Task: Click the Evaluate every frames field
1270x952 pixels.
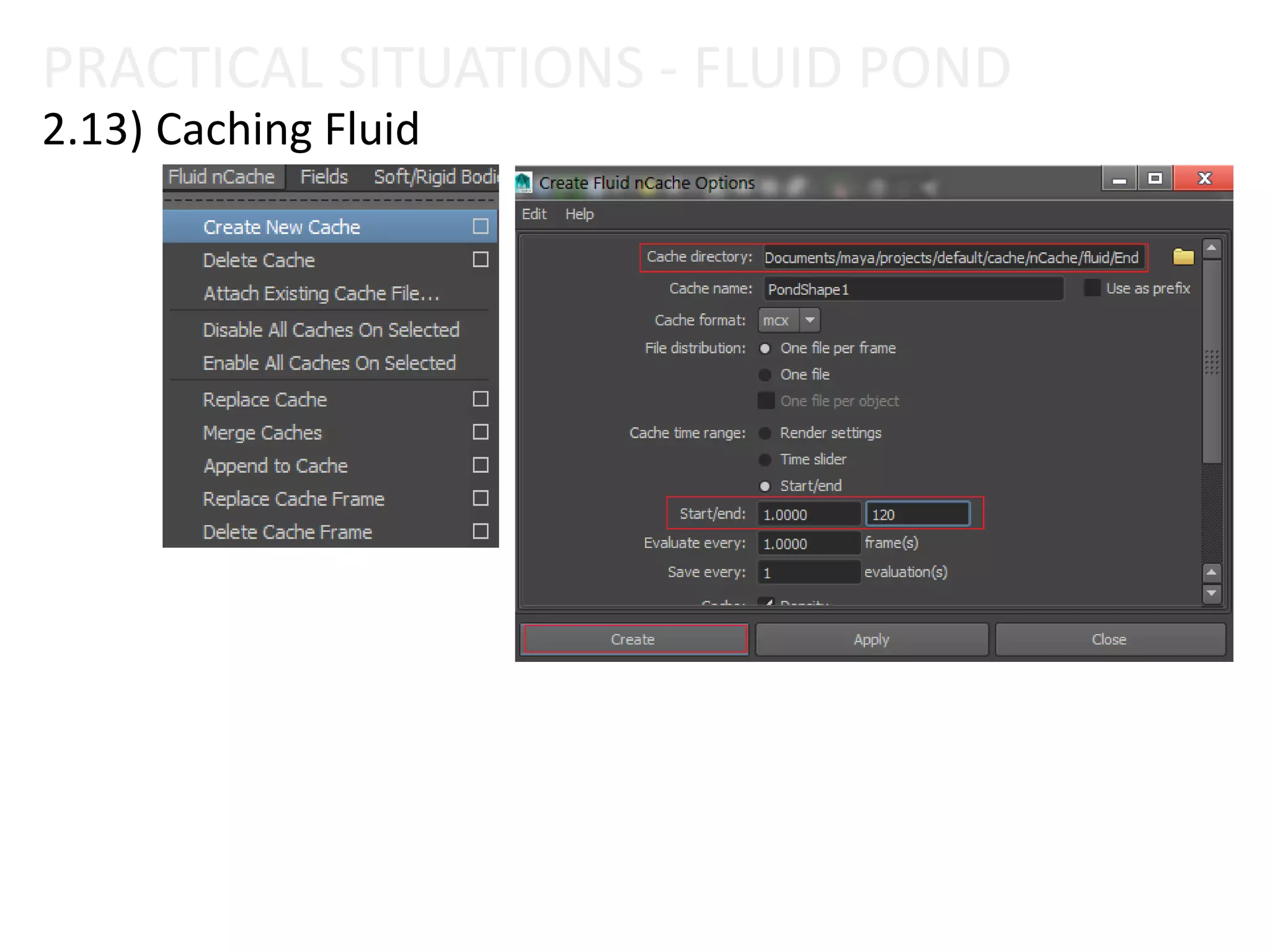Action: (x=809, y=543)
